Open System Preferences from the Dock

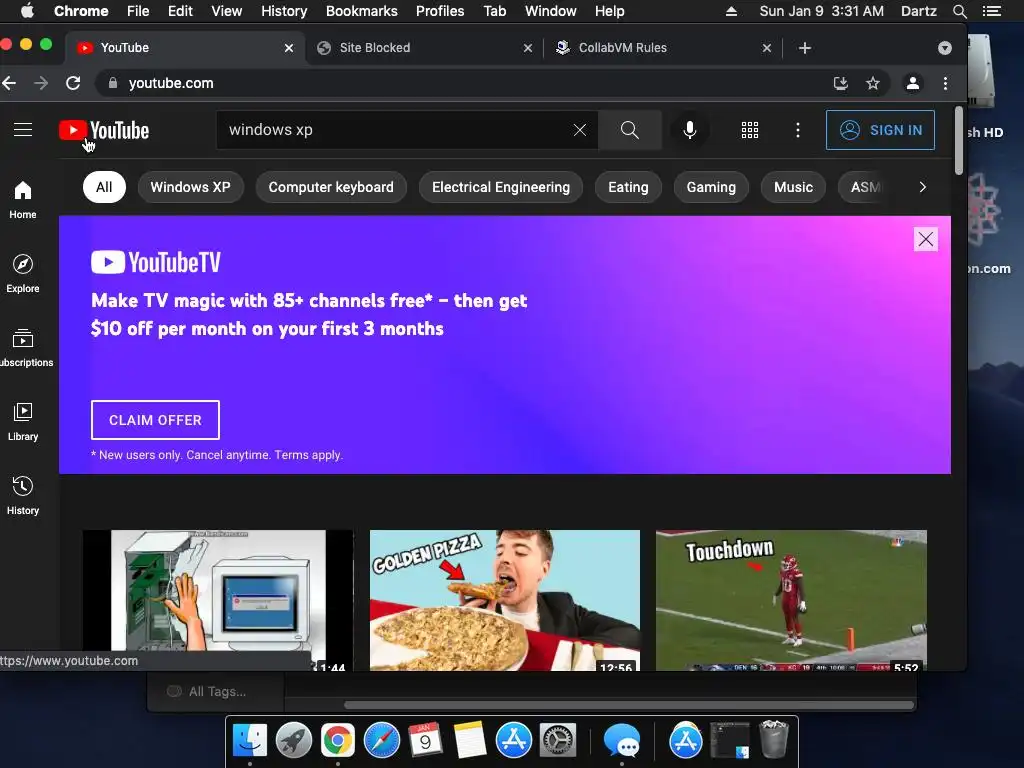(557, 740)
